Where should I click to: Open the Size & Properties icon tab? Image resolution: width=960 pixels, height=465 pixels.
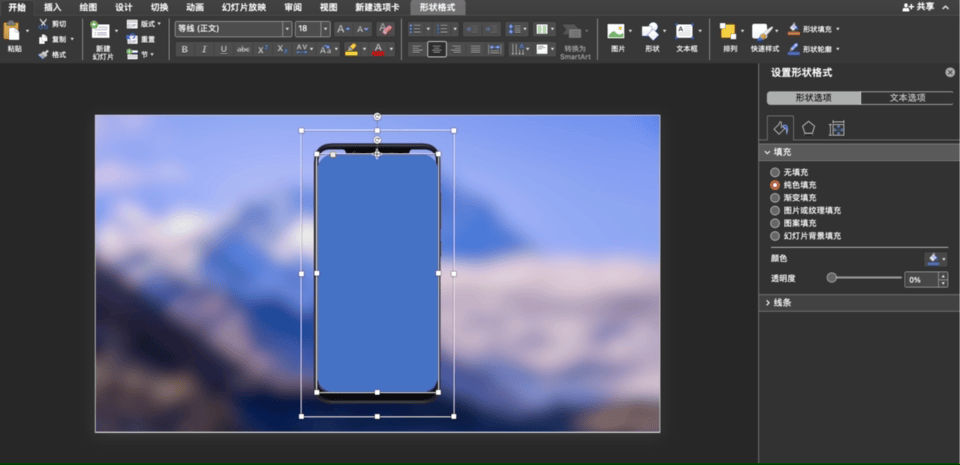pos(837,127)
